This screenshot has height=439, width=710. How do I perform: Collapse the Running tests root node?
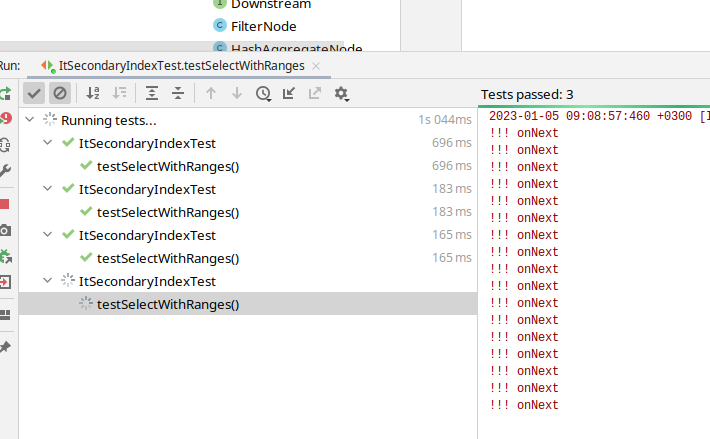point(30,120)
